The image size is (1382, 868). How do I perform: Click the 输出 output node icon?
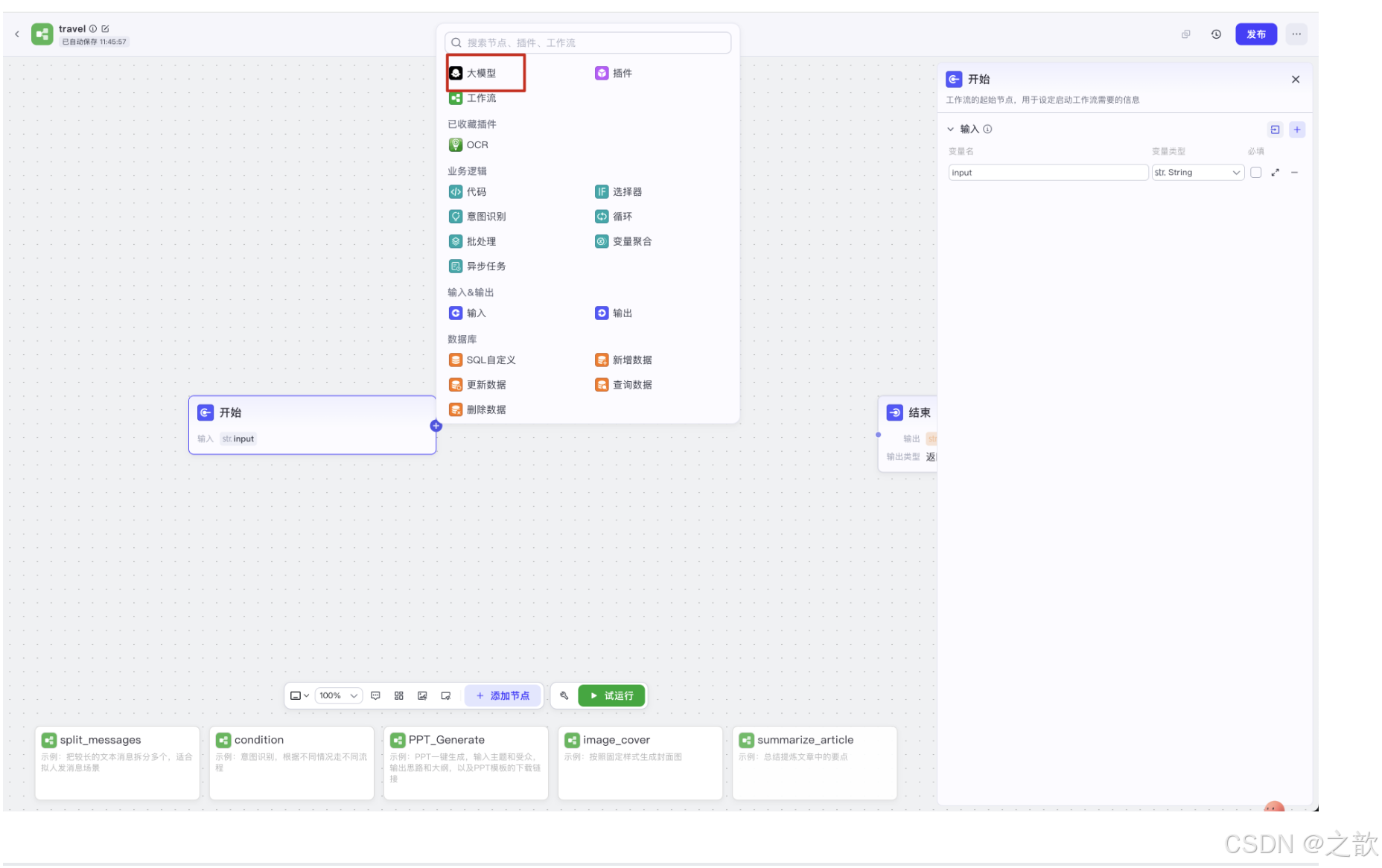[602, 313]
